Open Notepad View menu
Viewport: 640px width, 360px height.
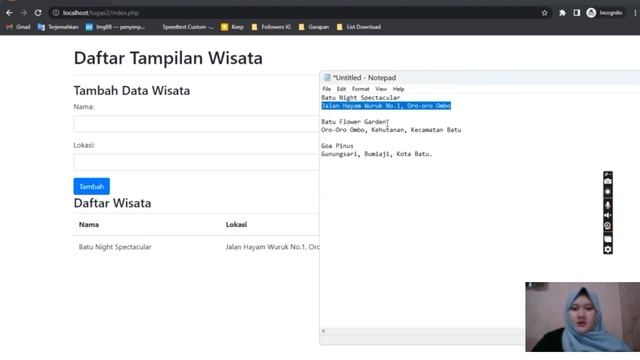[381, 89]
